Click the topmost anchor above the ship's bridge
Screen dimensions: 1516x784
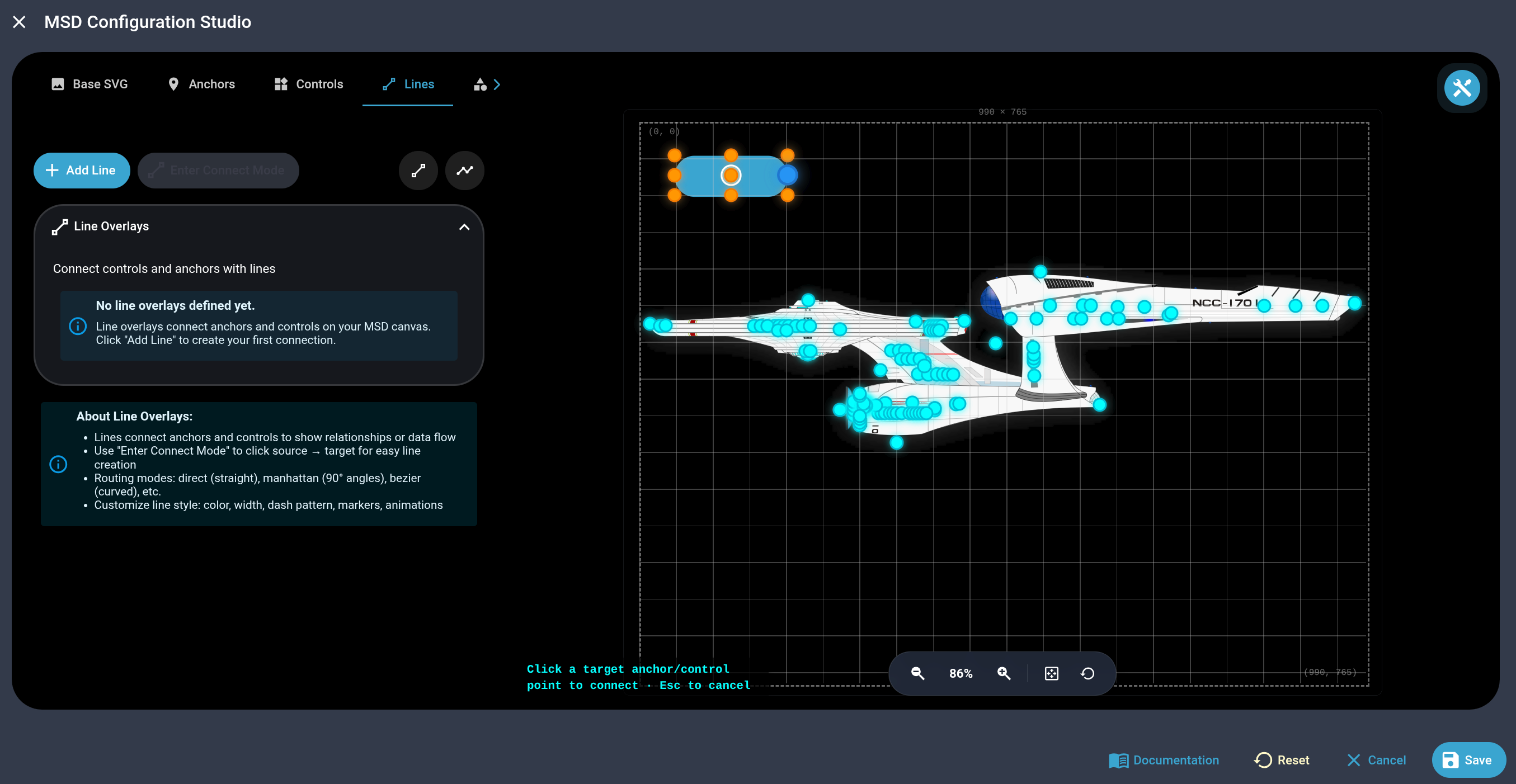1040,272
